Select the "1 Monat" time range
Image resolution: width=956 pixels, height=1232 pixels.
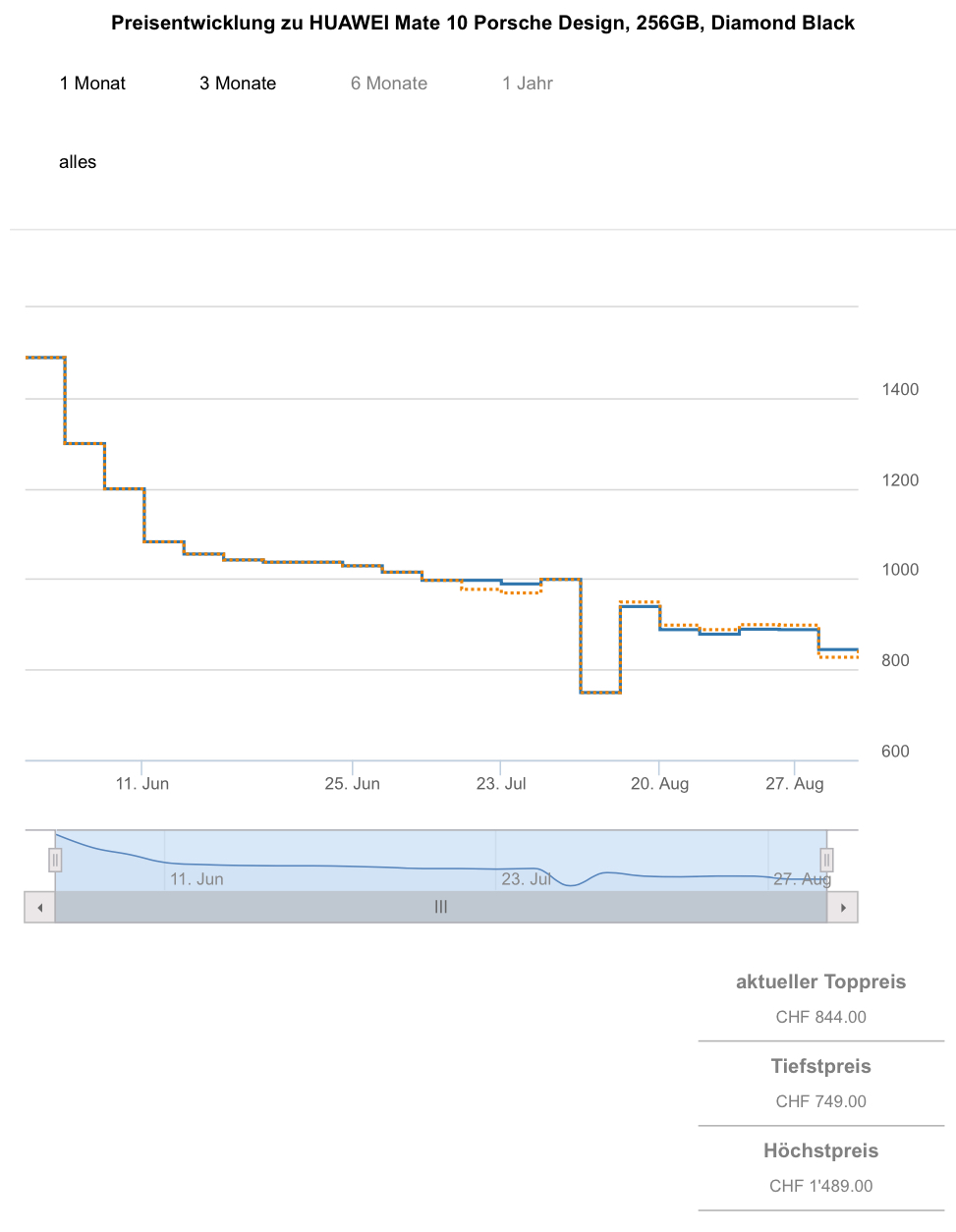pos(92,84)
